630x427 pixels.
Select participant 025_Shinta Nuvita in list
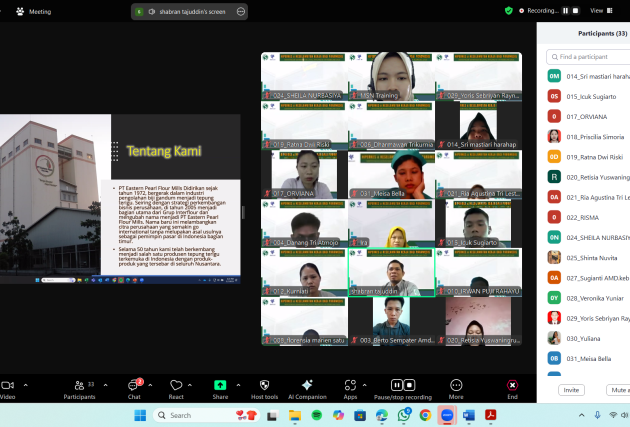click(x=590, y=257)
